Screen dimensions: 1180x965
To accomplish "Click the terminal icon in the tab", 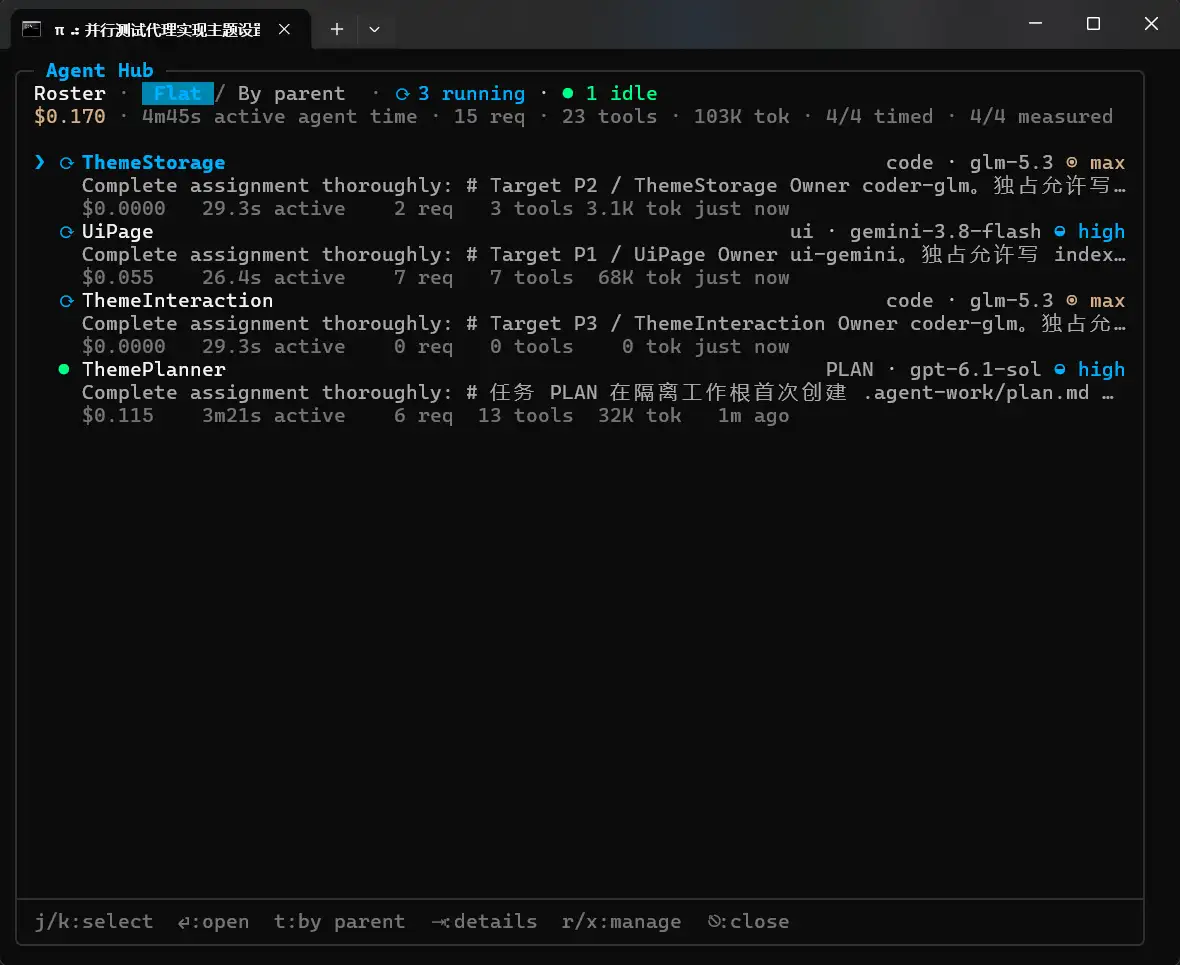I will 32,29.
